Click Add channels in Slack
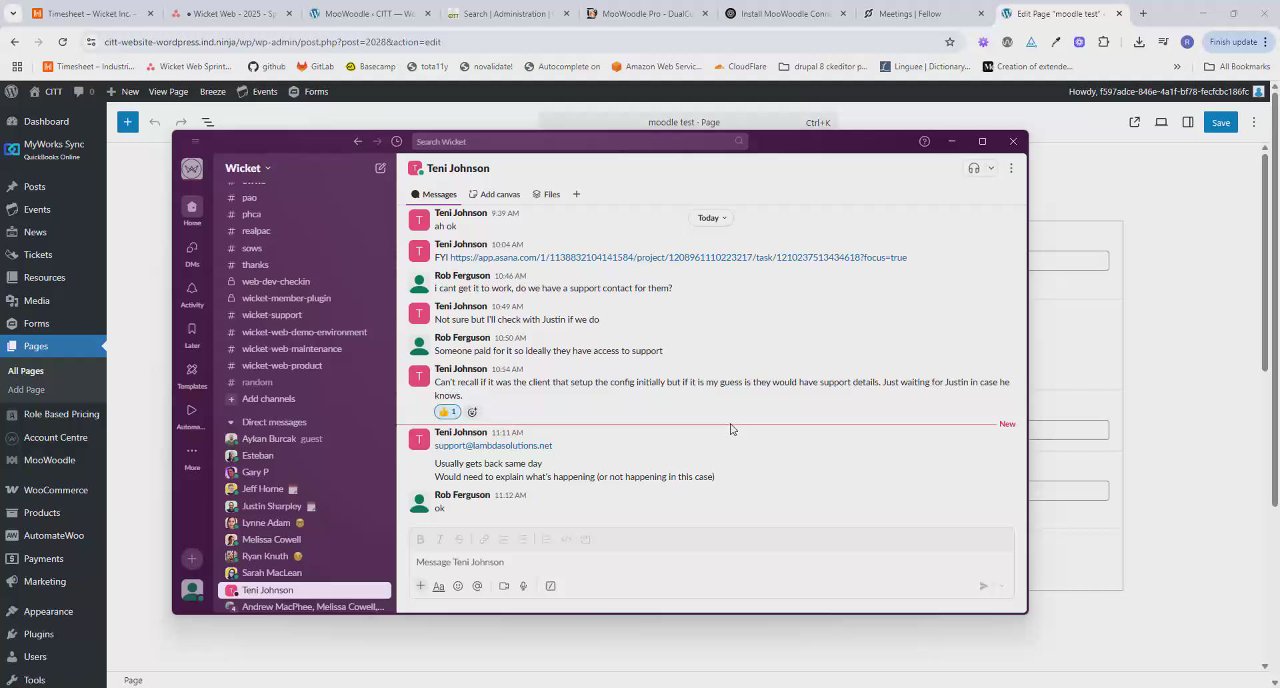Screen dimensions: 1280x688 point(268,399)
